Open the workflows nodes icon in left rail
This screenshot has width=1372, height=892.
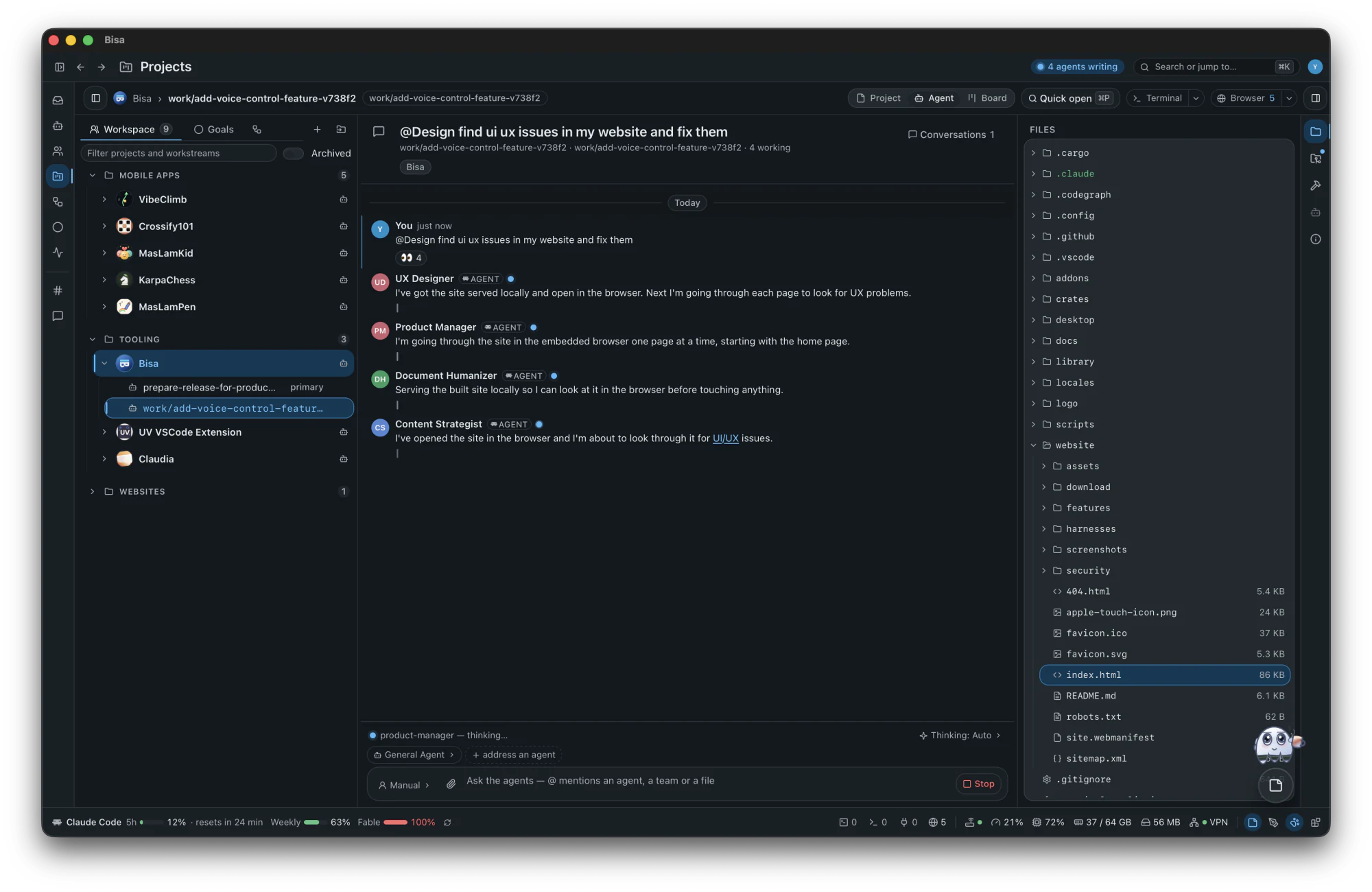tap(58, 202)
